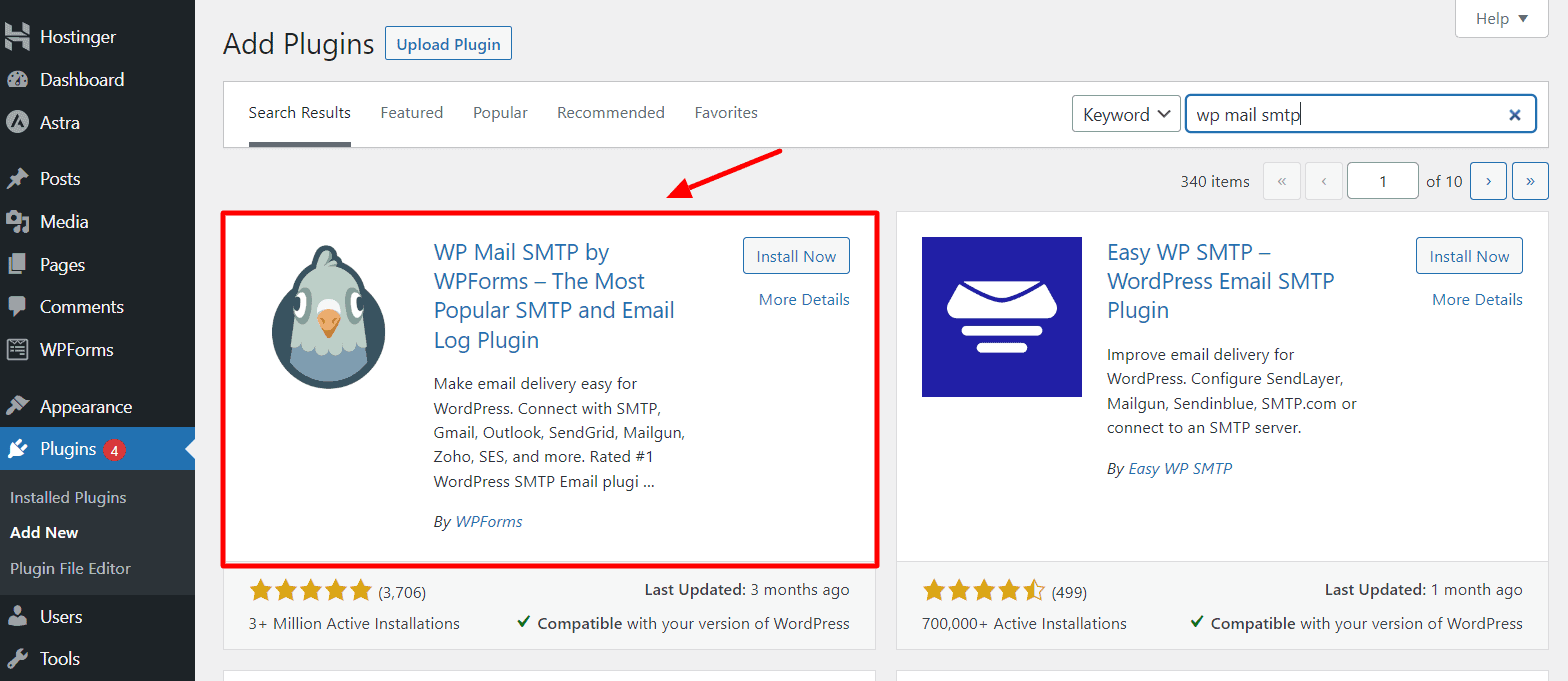Image resolution: width=1568 pixels, height=681 pixels.
Task: Click the Users icon in sidebar
Action: click(x=17, y=617)
